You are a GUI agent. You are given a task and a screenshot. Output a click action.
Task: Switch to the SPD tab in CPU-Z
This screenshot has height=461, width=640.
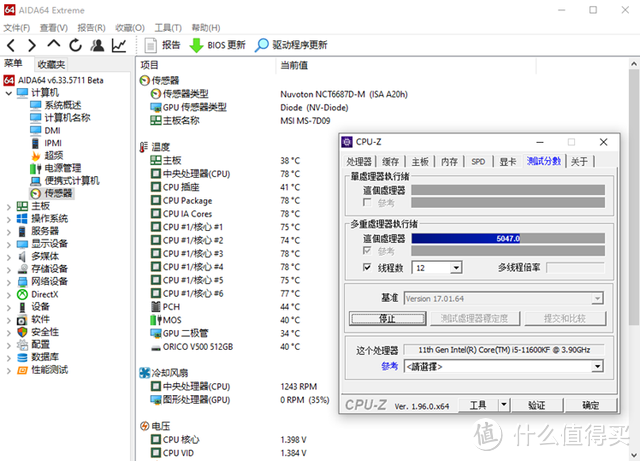tap(478, 162)
